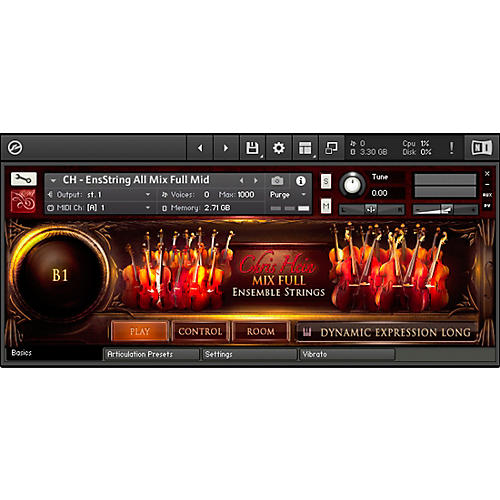The width and height of the screenshot is (500, 500).
Task: Switch to the PLAY page
Action: pyautogui.click(x=140, y=331)
